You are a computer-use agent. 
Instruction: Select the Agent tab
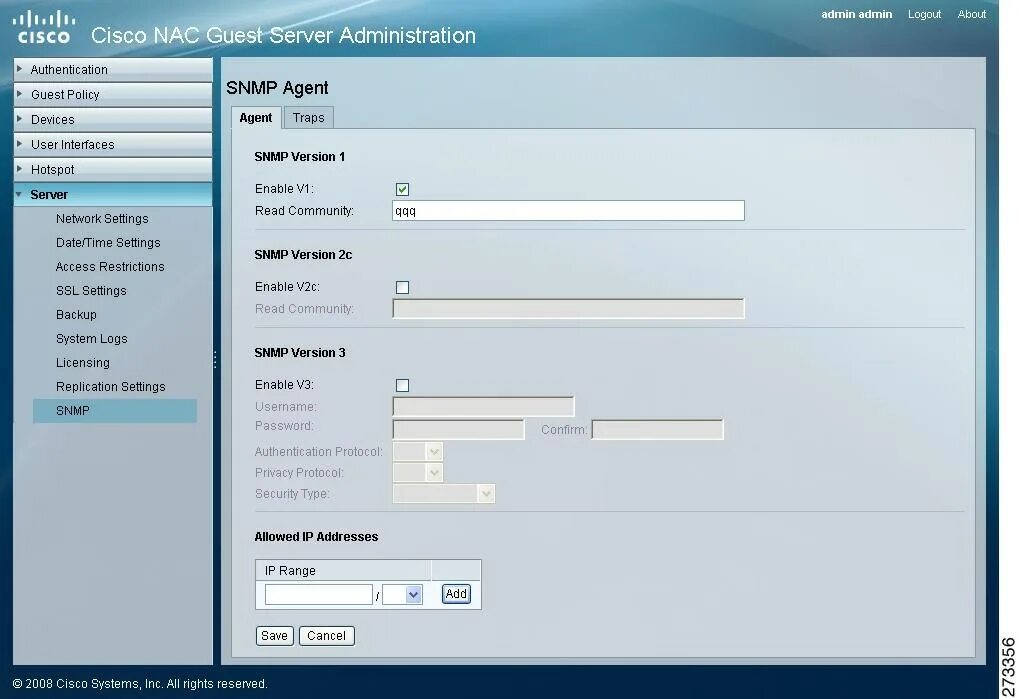click(x=255, y=118)
